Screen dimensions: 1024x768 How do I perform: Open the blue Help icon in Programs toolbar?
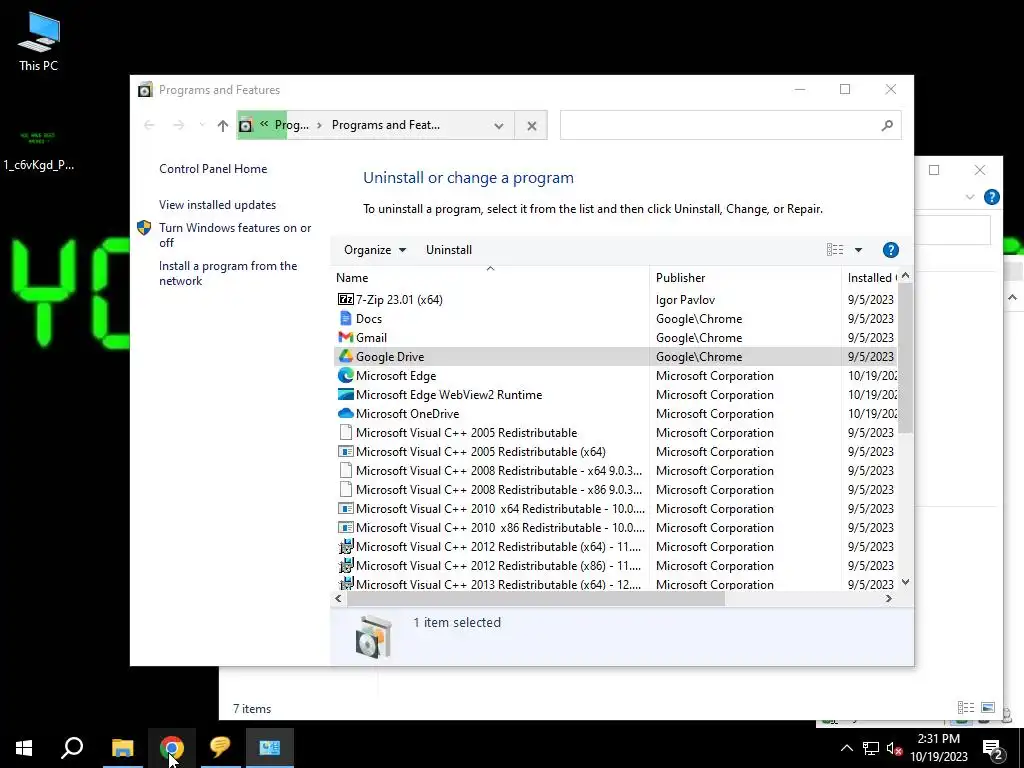890,249
